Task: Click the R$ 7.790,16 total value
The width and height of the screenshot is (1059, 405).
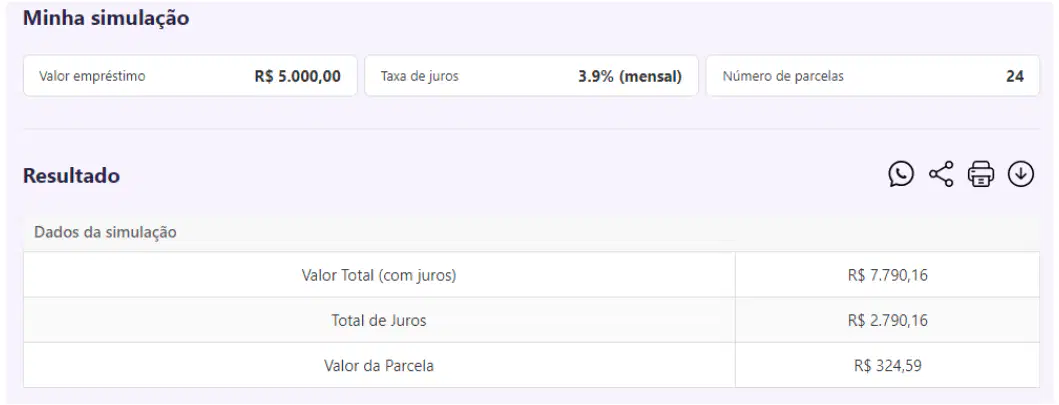Action: click(x=887, y=275)
